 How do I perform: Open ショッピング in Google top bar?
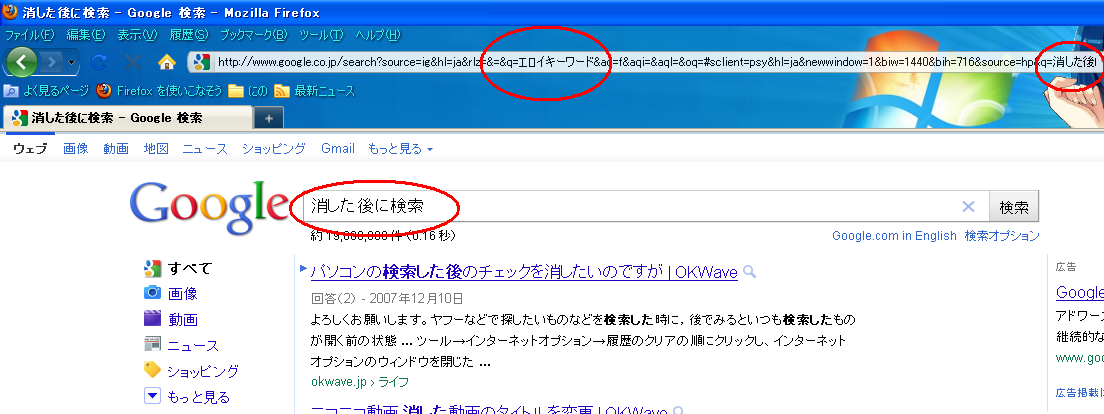[x=274, y=149]
